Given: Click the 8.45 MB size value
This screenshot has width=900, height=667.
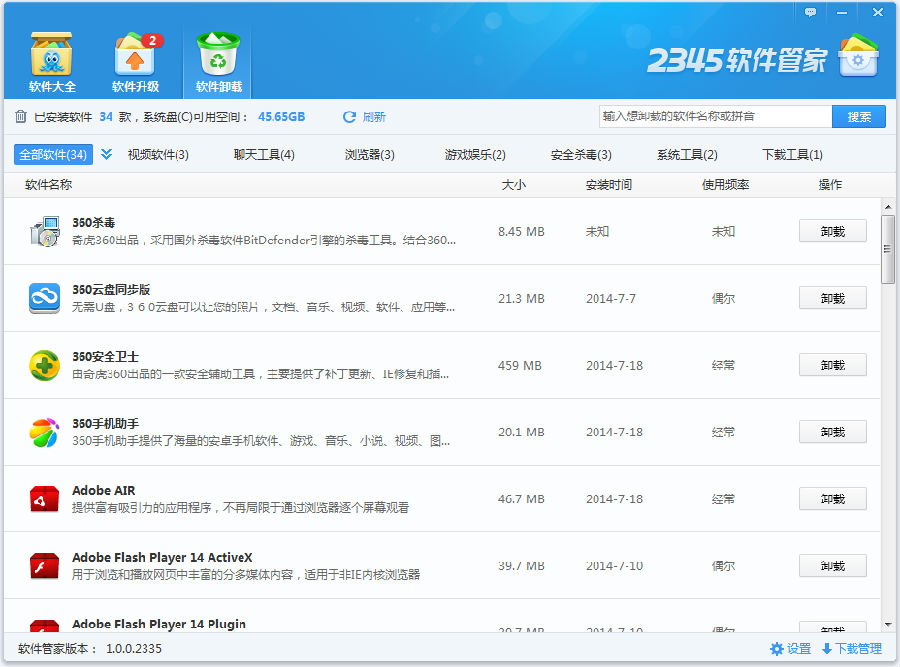Looking at the screenshot, I should click(521, 232).
